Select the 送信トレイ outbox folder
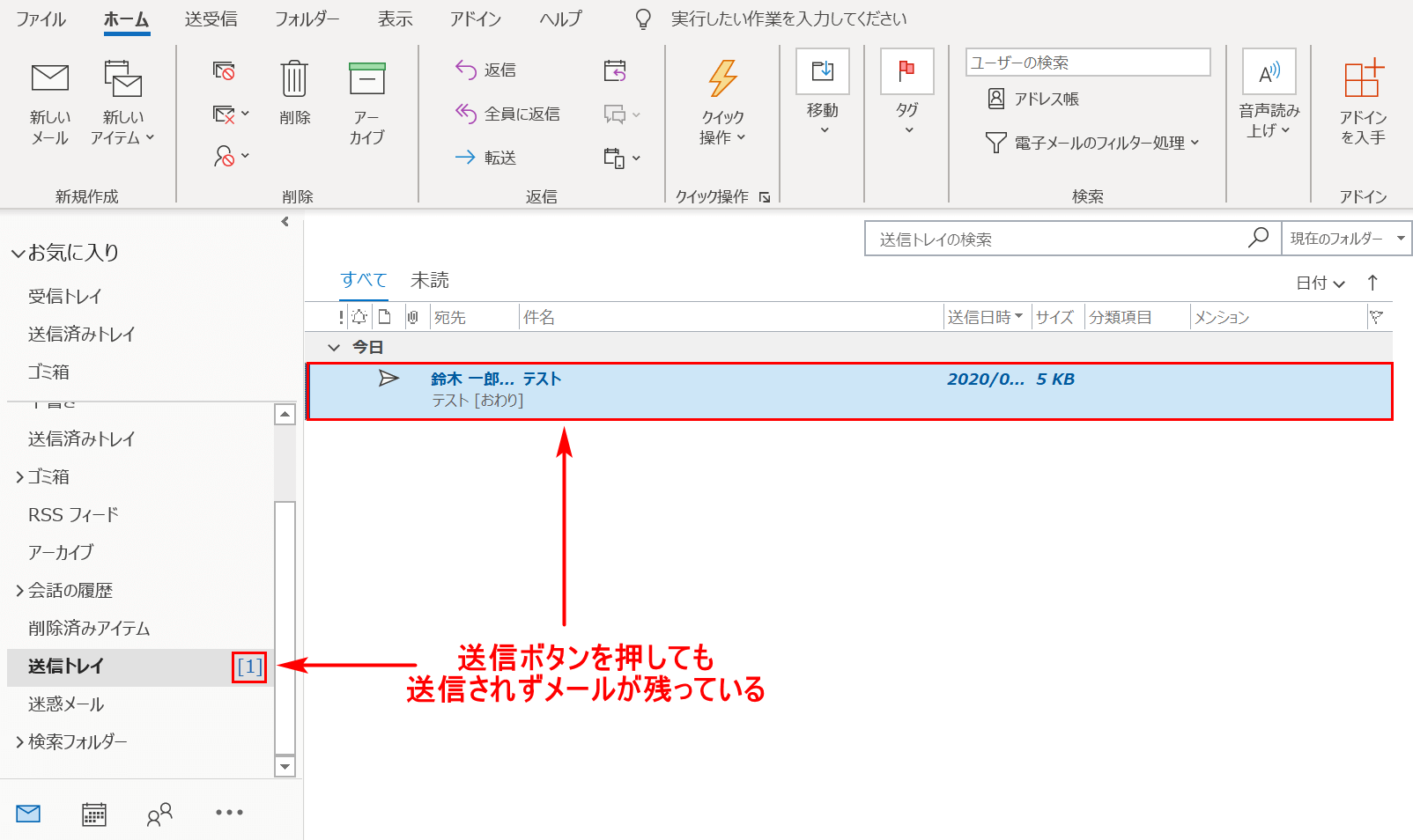 click(140, 667)
